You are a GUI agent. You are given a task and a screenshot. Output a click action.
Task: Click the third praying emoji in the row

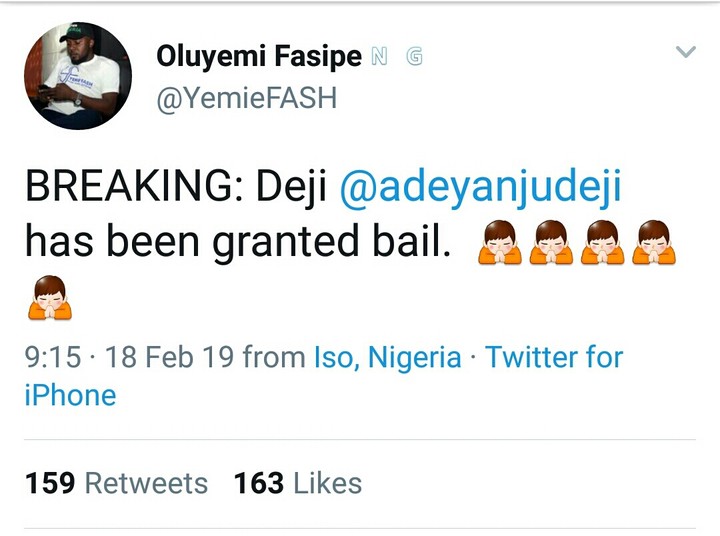[x=603, y=243]
